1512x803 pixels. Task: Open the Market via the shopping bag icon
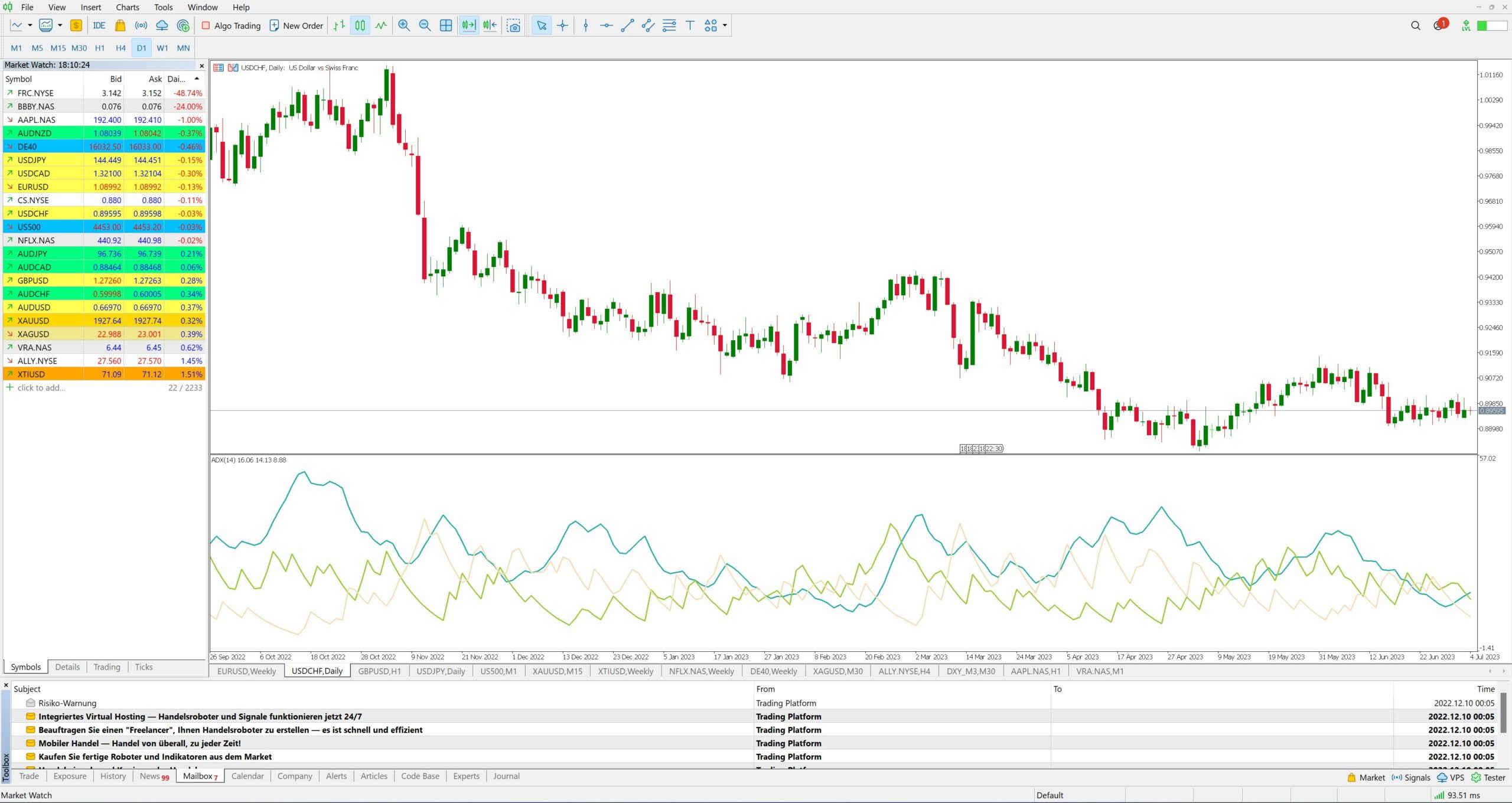click(120, 25)
